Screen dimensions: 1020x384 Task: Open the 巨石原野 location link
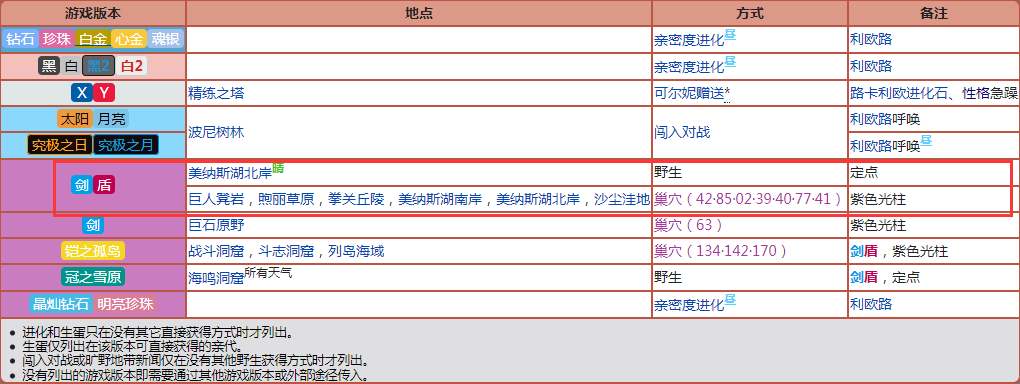[x=217, y=226]
